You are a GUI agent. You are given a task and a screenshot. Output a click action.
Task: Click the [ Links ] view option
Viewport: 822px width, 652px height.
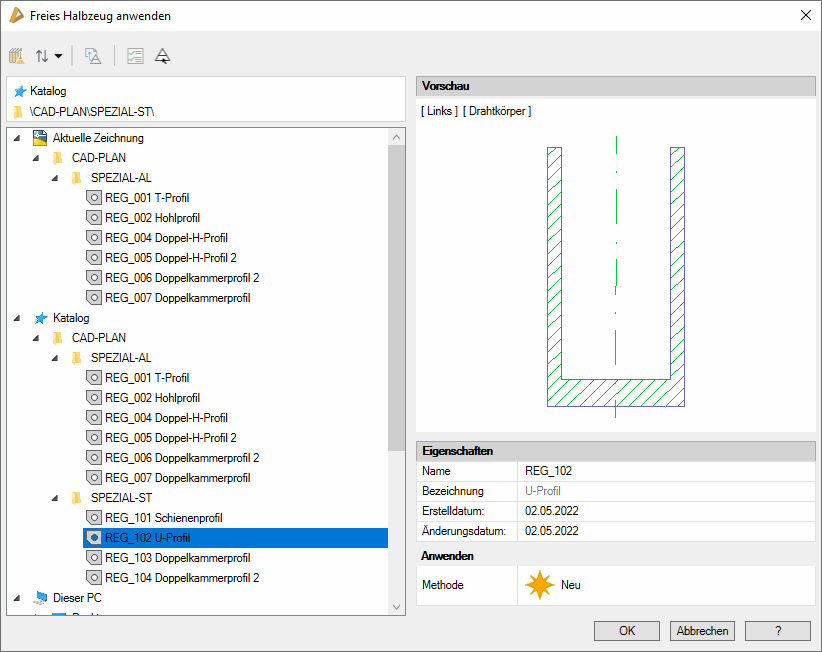(439, 111)
